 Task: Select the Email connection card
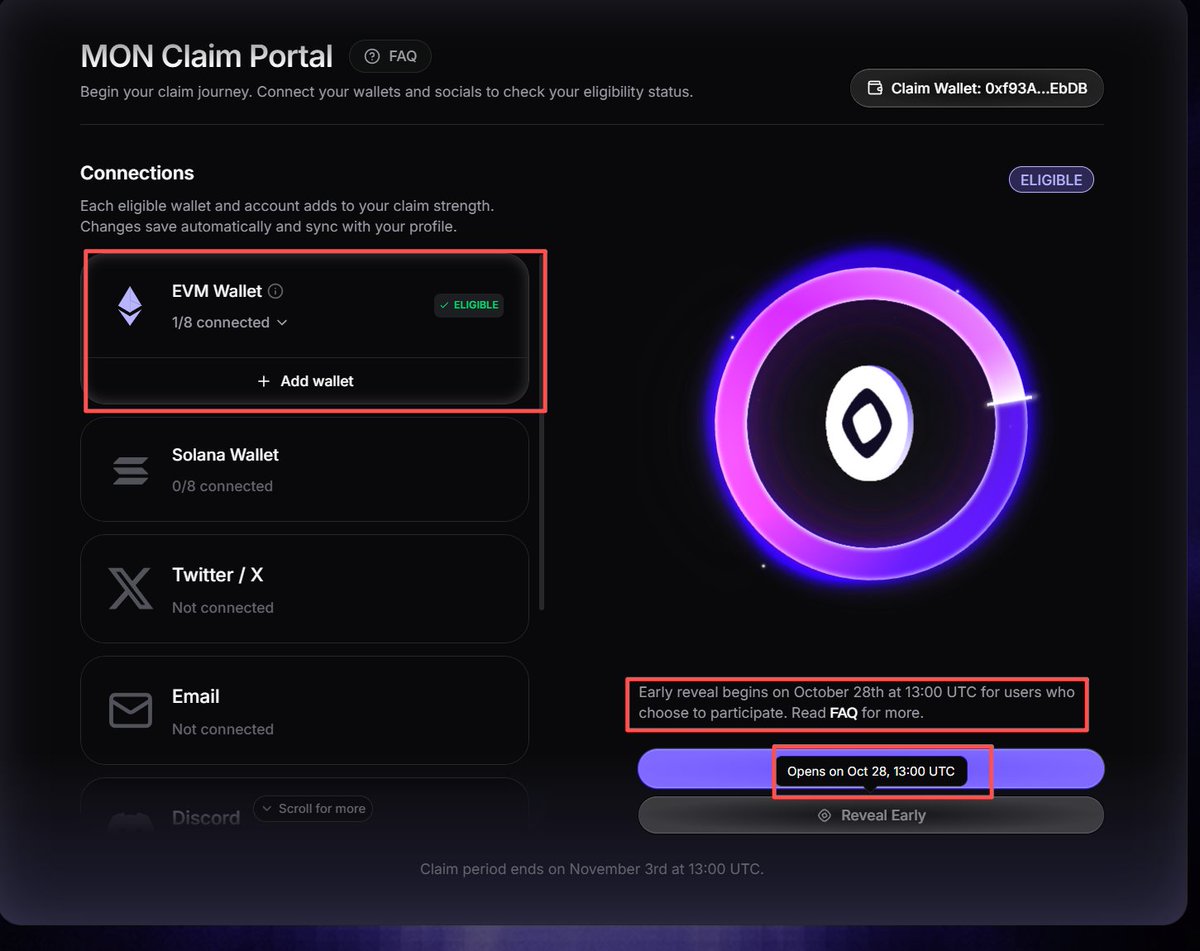[x=304, y=711]
